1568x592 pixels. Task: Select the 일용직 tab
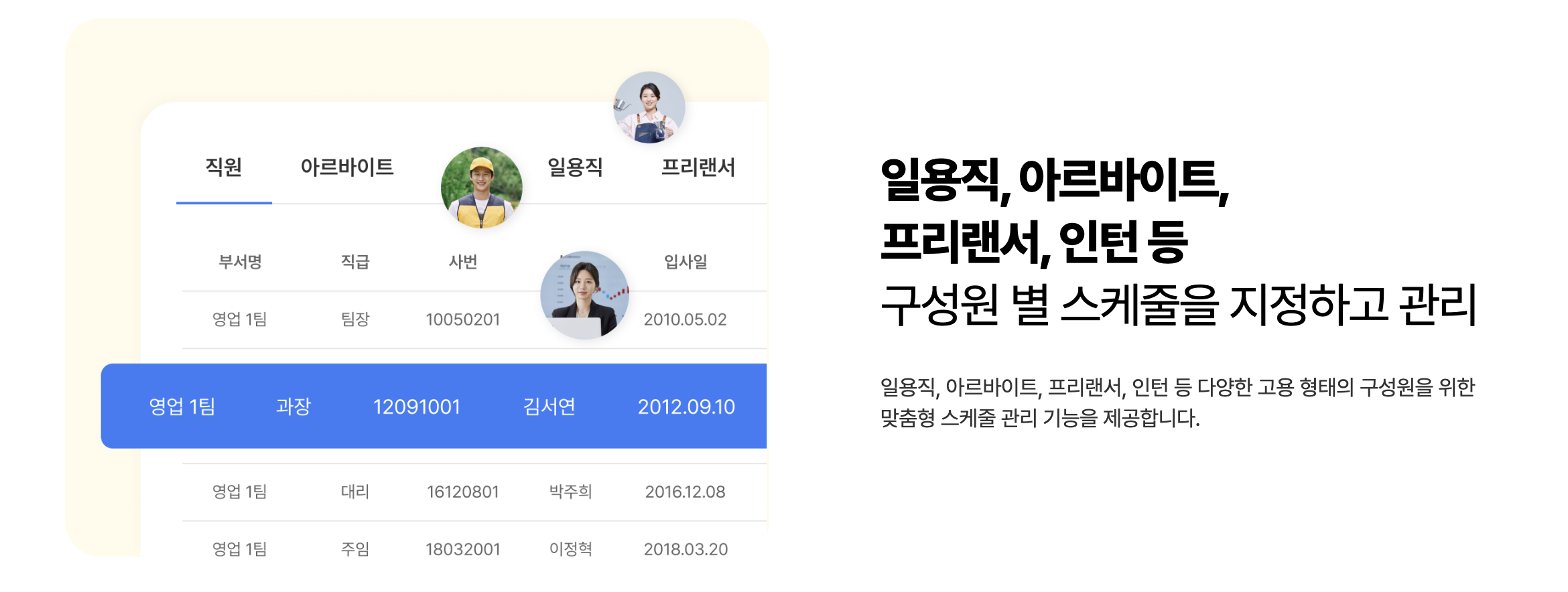(x=575, y=169)
